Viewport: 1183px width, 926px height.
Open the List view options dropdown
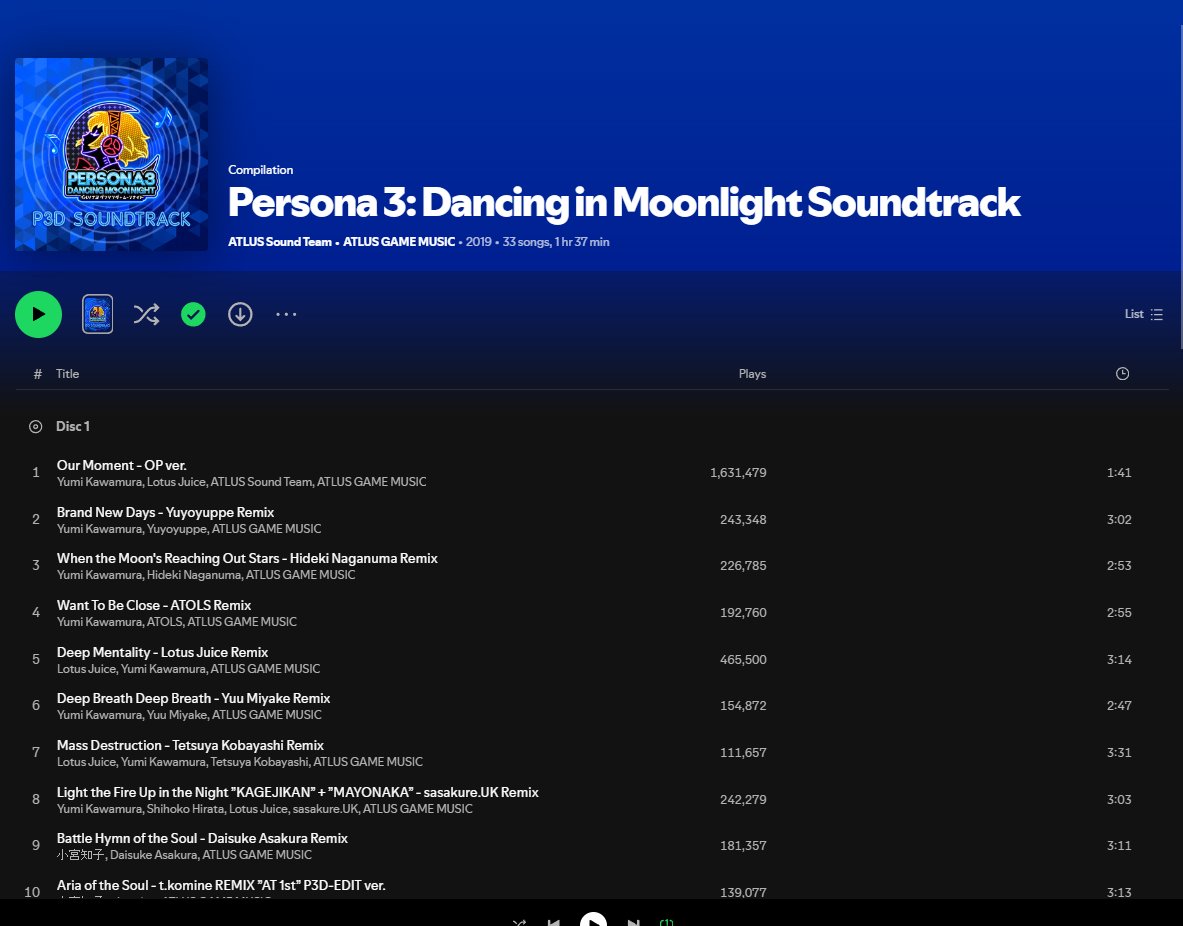point(1143,314)
